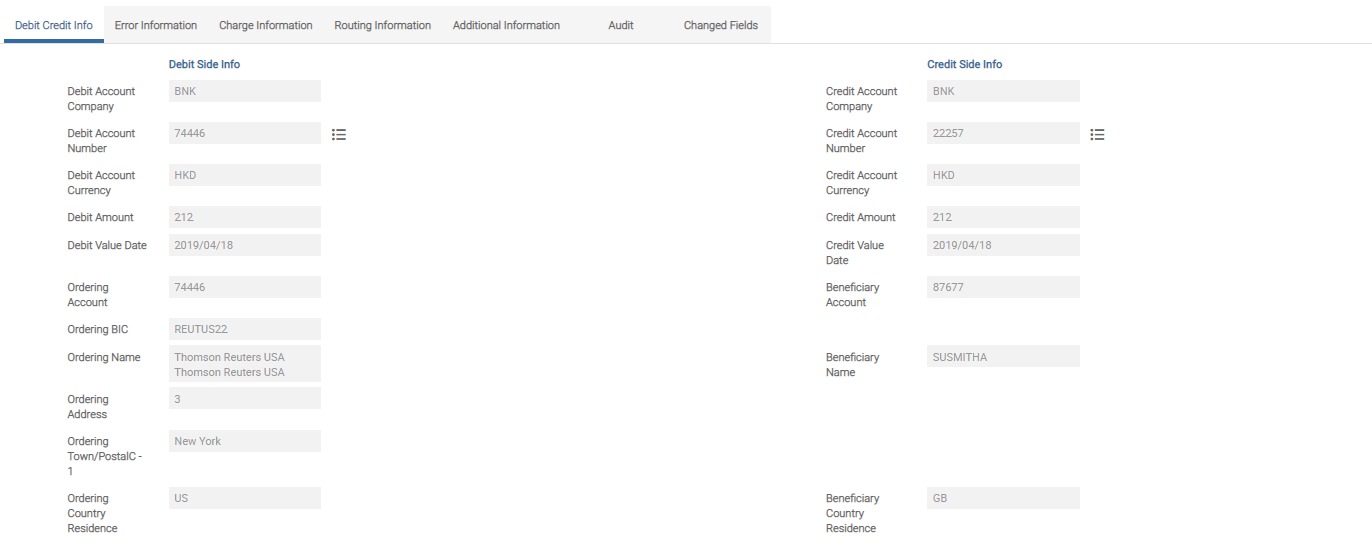Click the Credit Account Number field 22257
The image size is (1372, 555).
(x=1003, y=133)
